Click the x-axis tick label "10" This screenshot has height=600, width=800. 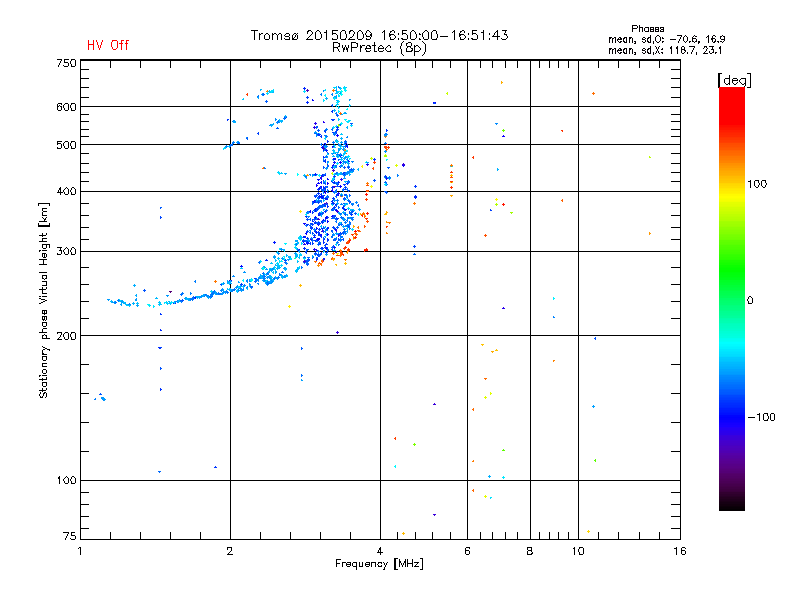click(578, 551)
